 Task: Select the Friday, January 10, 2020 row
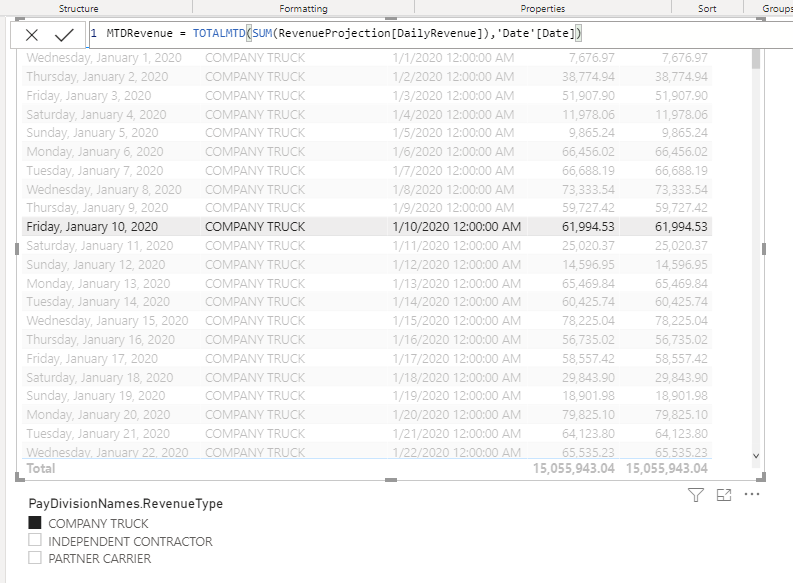coord(367,227)
